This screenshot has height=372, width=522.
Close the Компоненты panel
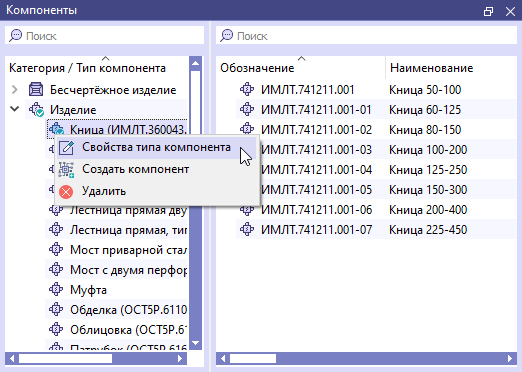click(510, 12)
